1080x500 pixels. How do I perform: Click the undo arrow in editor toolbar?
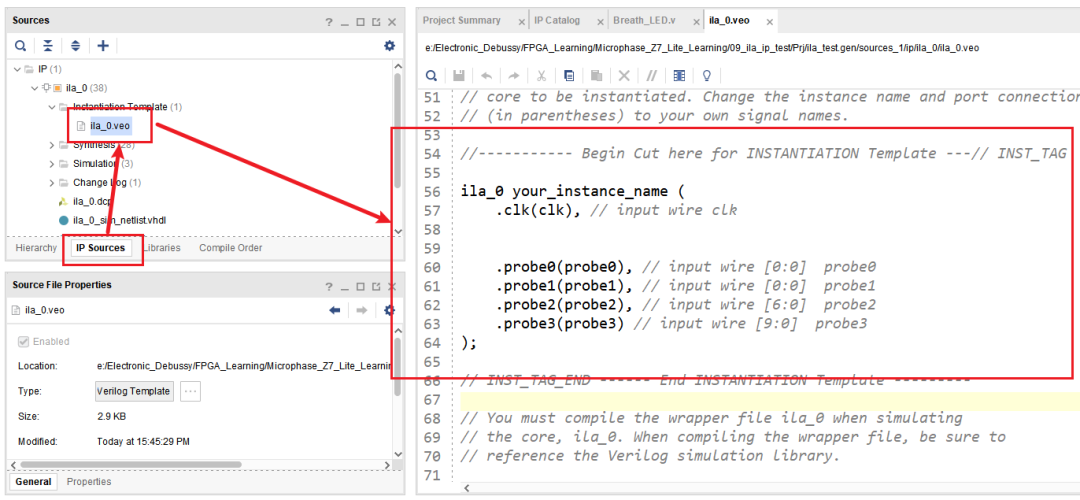486,75
